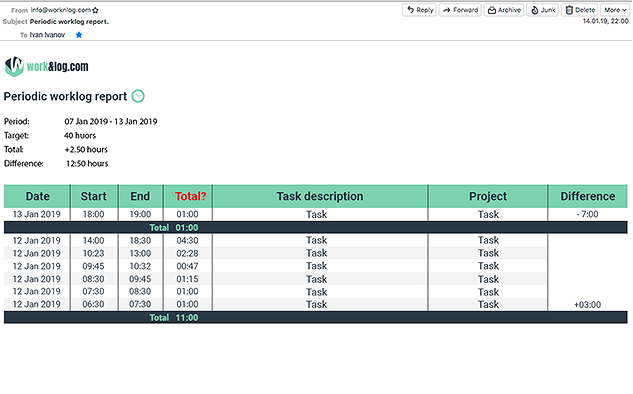Image resolution: width=633 pixels, height=394 pixels.
Task: Click duration 04:30
Action: 187,241
